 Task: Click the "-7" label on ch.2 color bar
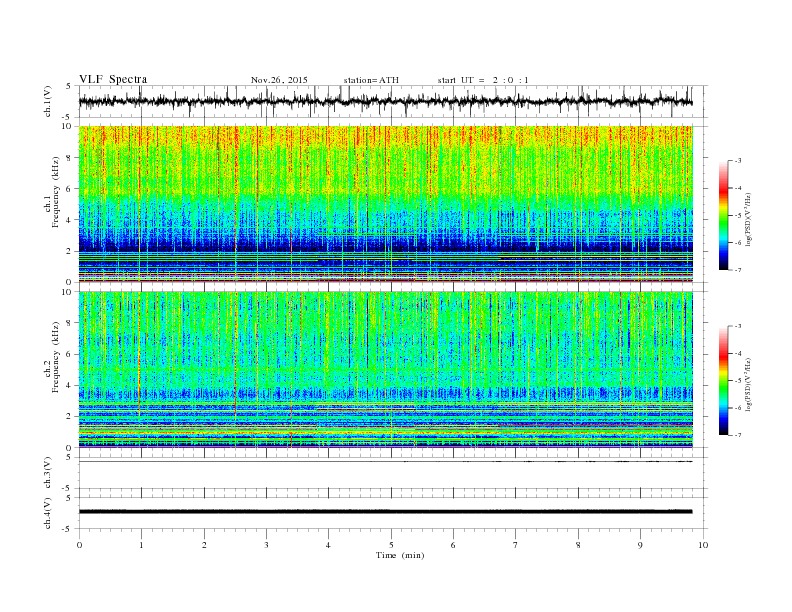click(738, 435)
